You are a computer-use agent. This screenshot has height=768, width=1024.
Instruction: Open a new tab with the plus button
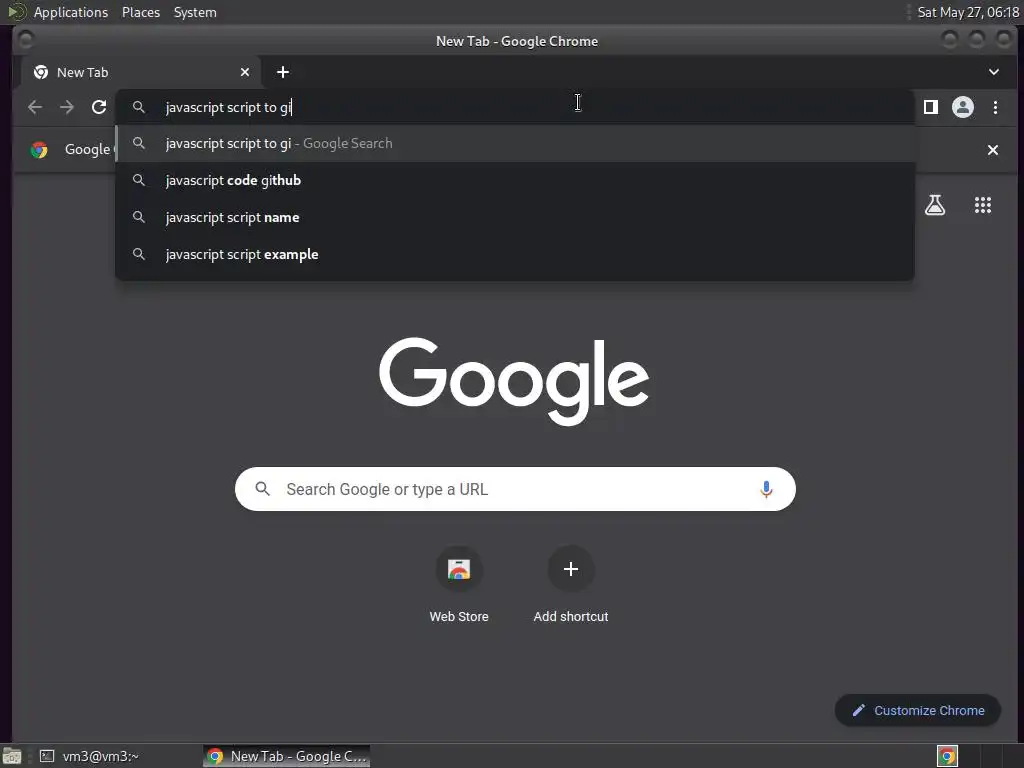click(283, 72)
